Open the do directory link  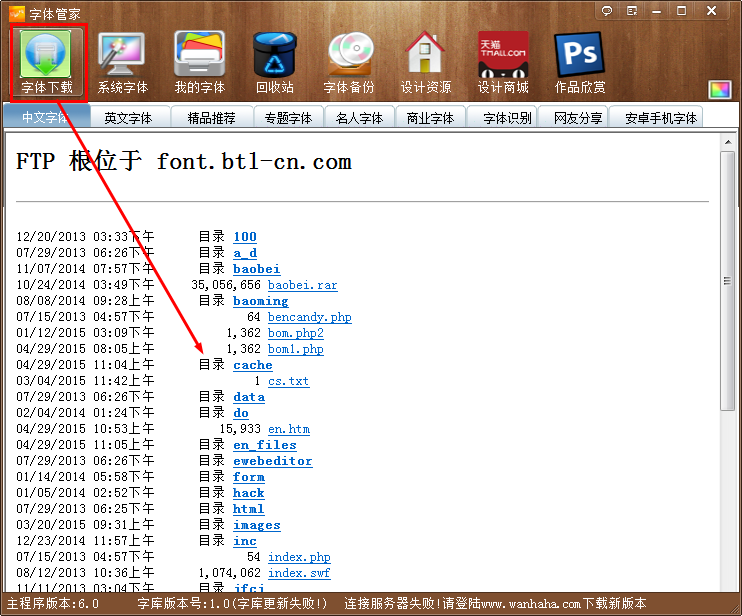(x=241, y=413)
